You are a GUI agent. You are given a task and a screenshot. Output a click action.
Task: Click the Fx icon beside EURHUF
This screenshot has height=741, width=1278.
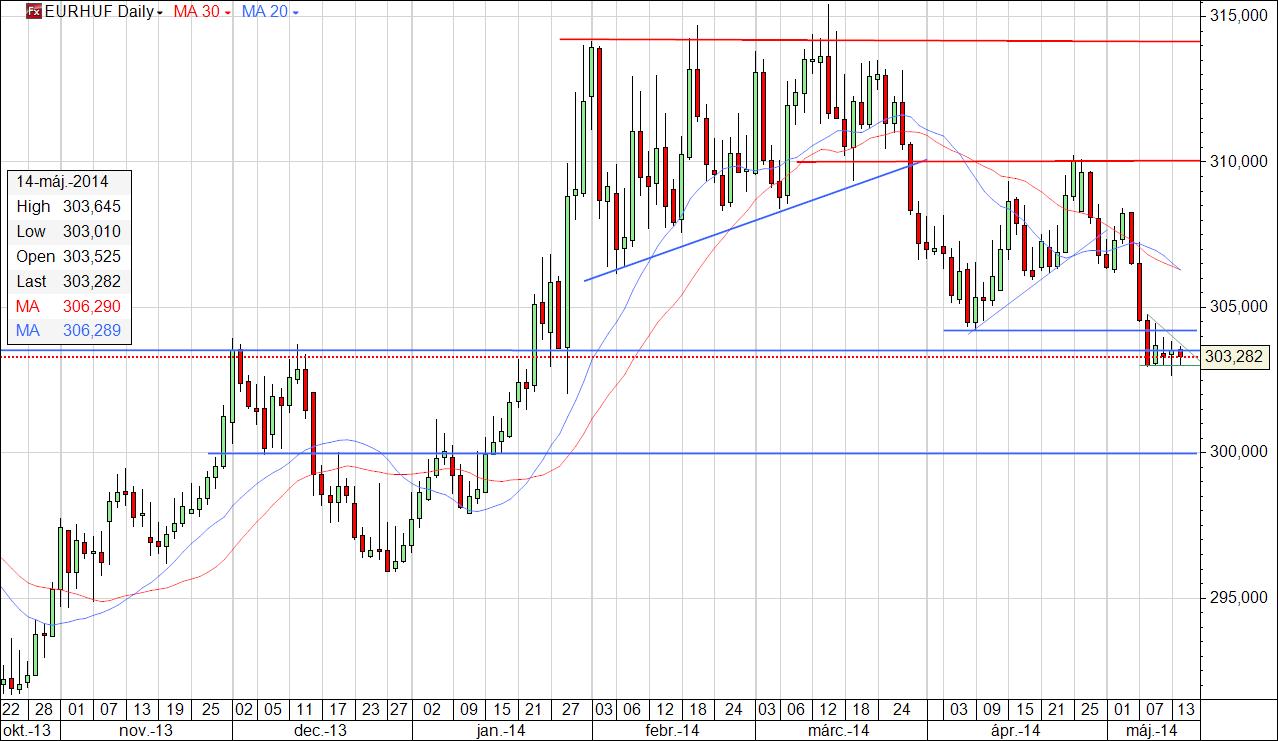(x=33, y=12)
